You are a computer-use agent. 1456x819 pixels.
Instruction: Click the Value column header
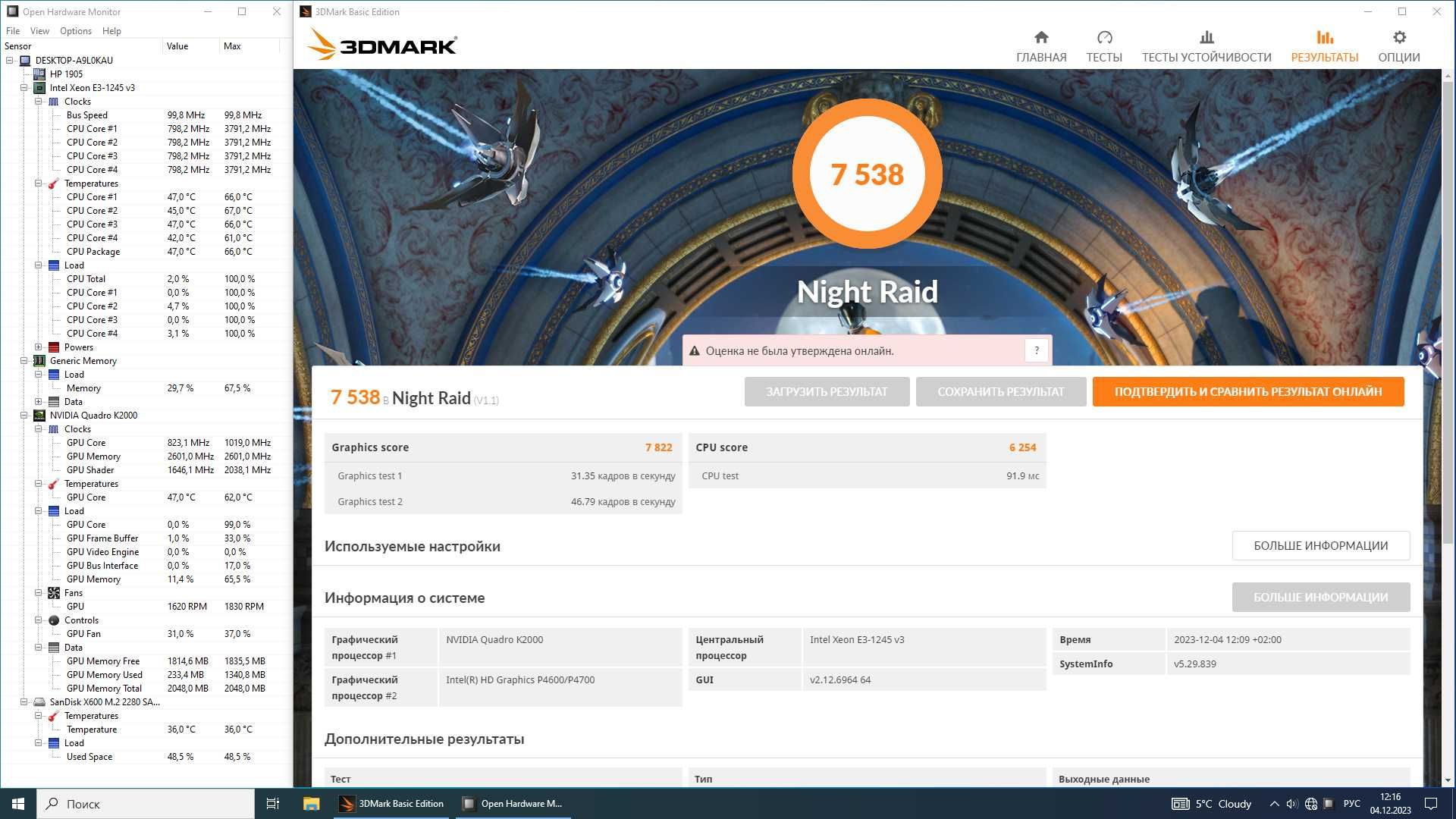(x=190, y=46)
